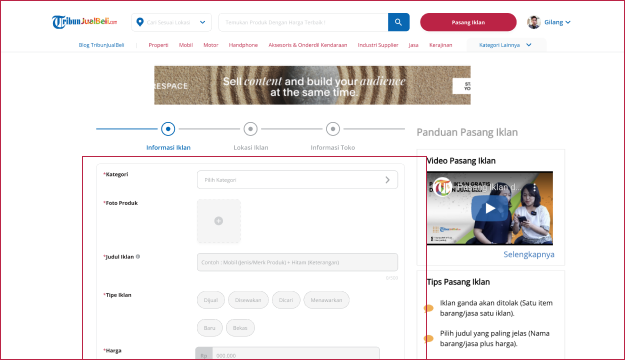Select the Lokasi Iklan step circle

pos(250,129)
